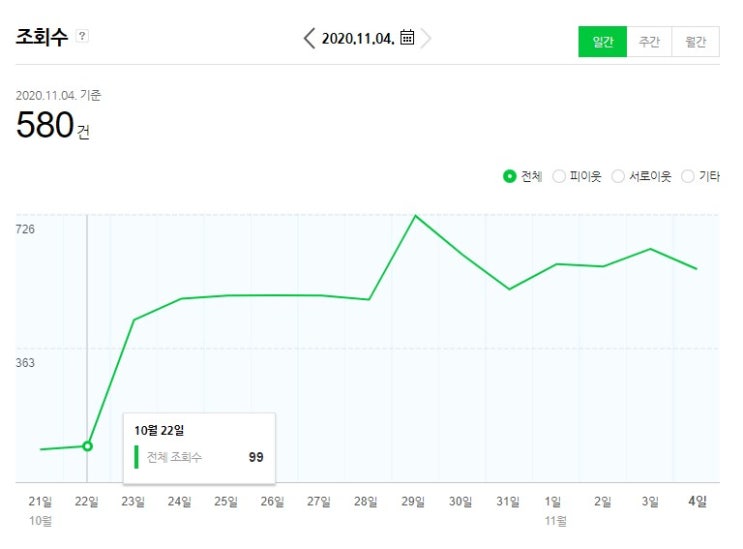
Task: Select the 서로이웃 radio option
Action: [x=618, y=176]
